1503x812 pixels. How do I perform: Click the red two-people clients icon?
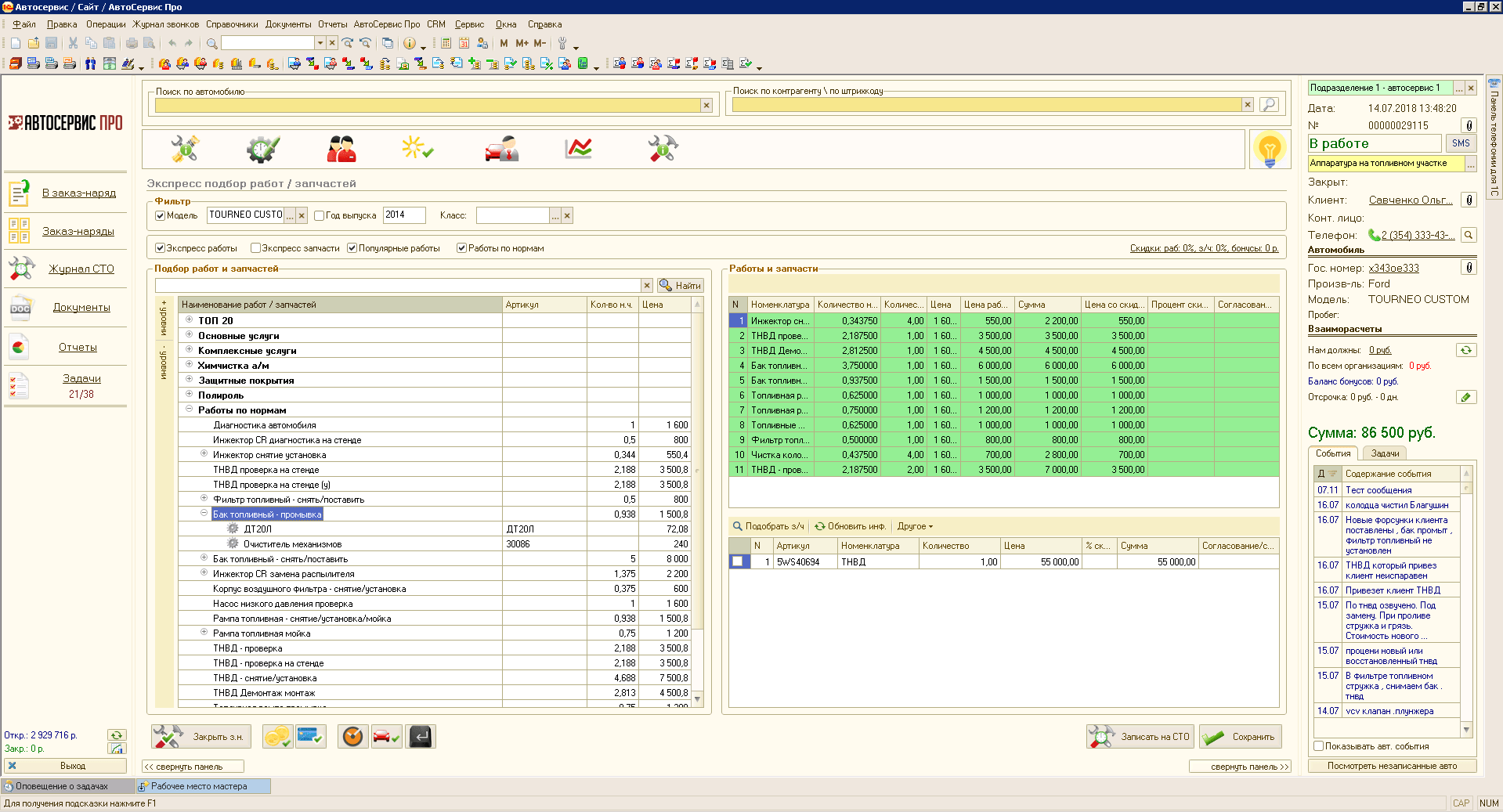341,148
